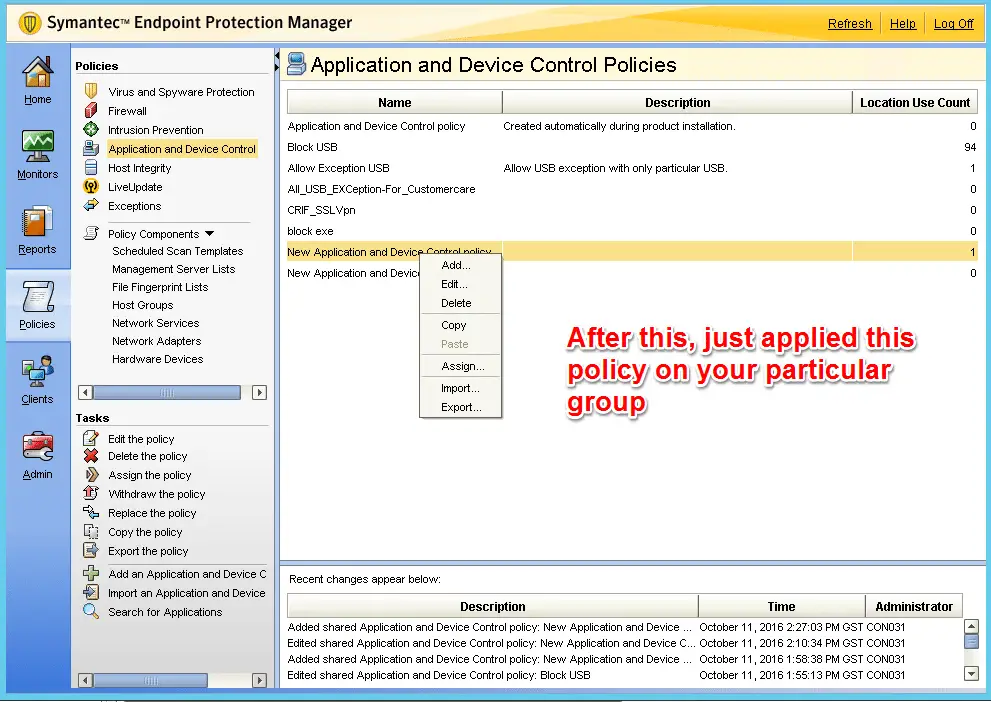
Task: Click the Firewall policy icon
Action: [91, 111]
